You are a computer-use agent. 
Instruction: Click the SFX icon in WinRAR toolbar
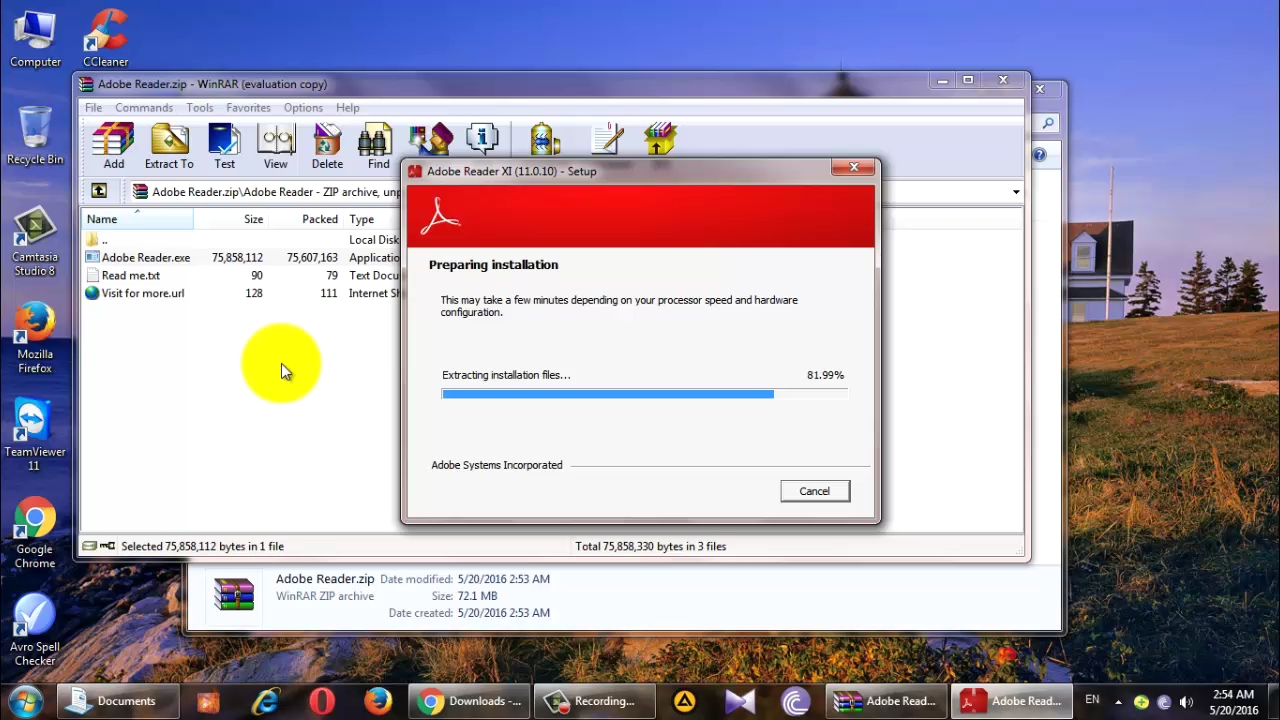pos(660,139)
